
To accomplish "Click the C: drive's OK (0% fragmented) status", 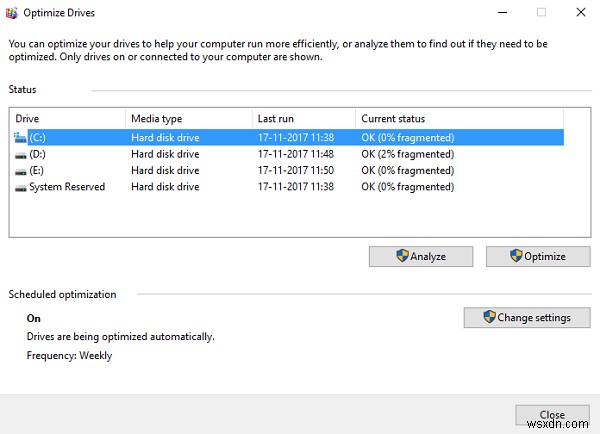I will click(408, 138).
